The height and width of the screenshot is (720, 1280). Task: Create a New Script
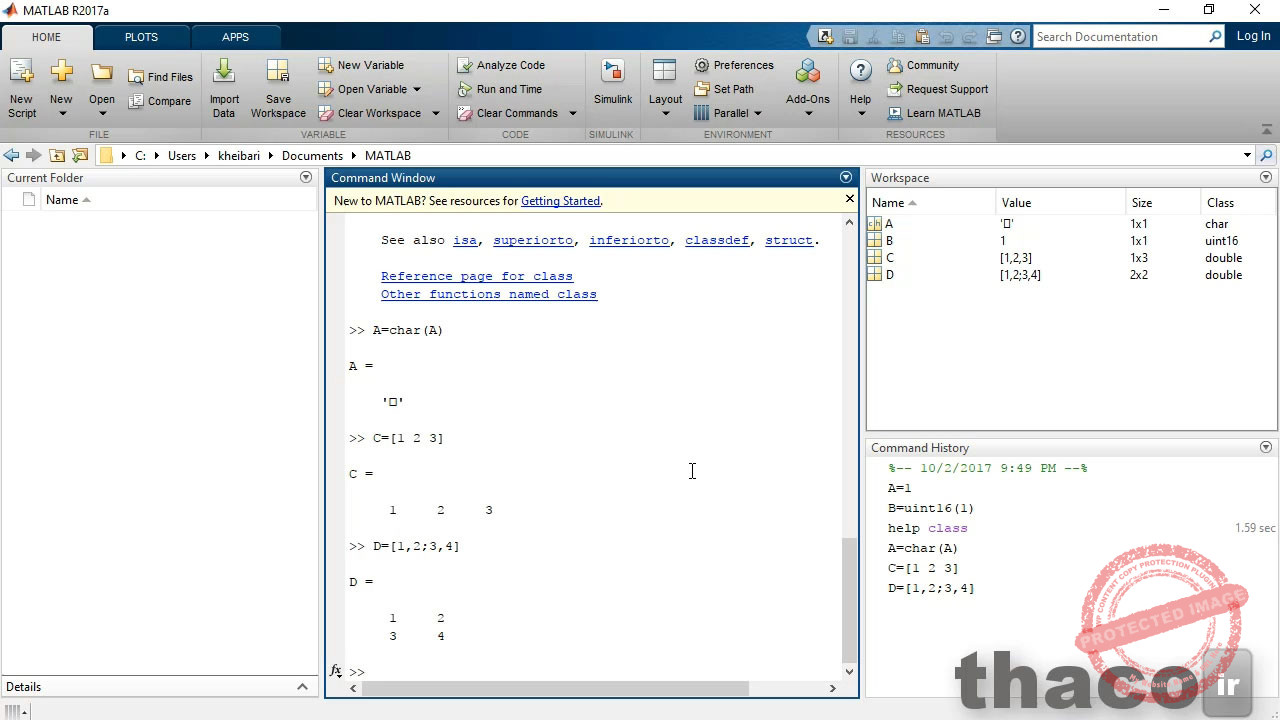tap(21, 88)
